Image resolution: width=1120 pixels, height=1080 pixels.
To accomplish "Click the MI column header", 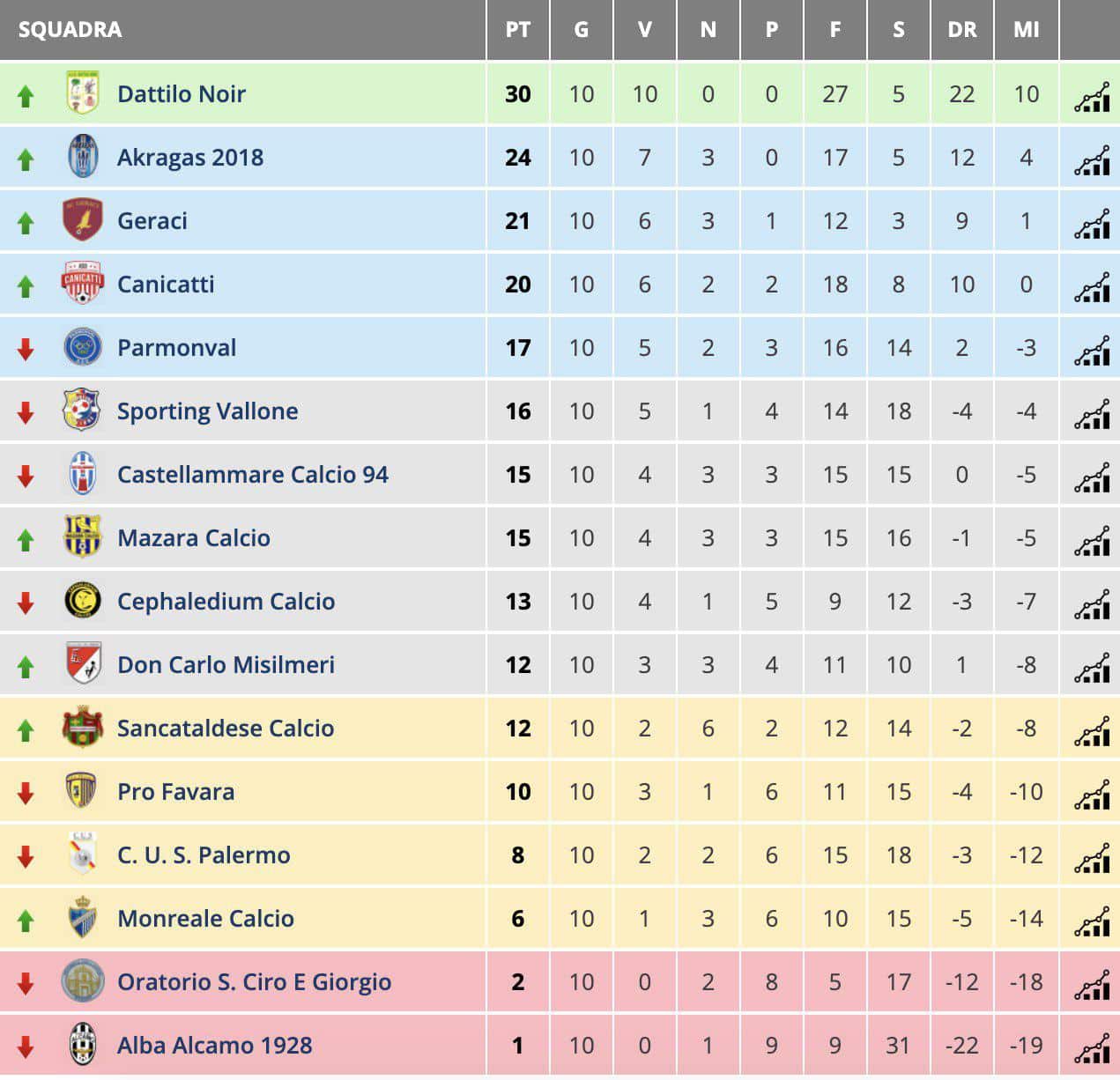I will (x=1027, y=30).
